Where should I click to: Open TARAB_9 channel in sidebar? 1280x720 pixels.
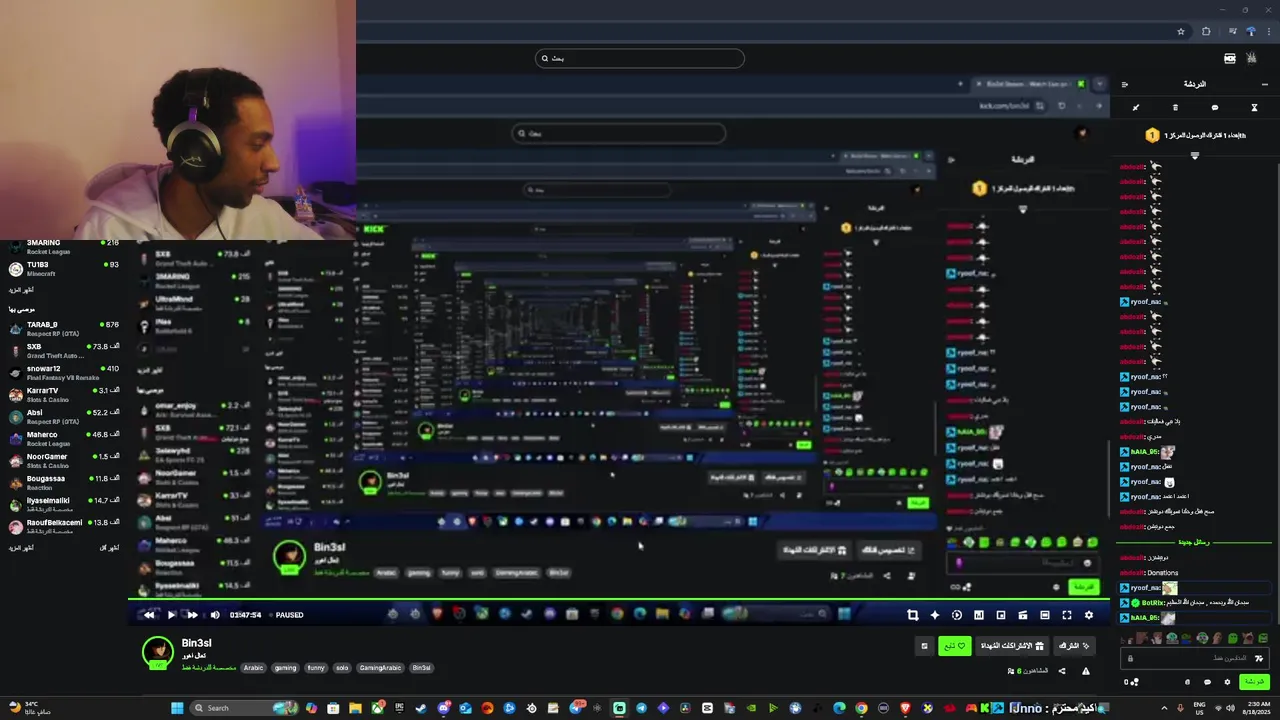pyautogui.click(x=62, y=329)
